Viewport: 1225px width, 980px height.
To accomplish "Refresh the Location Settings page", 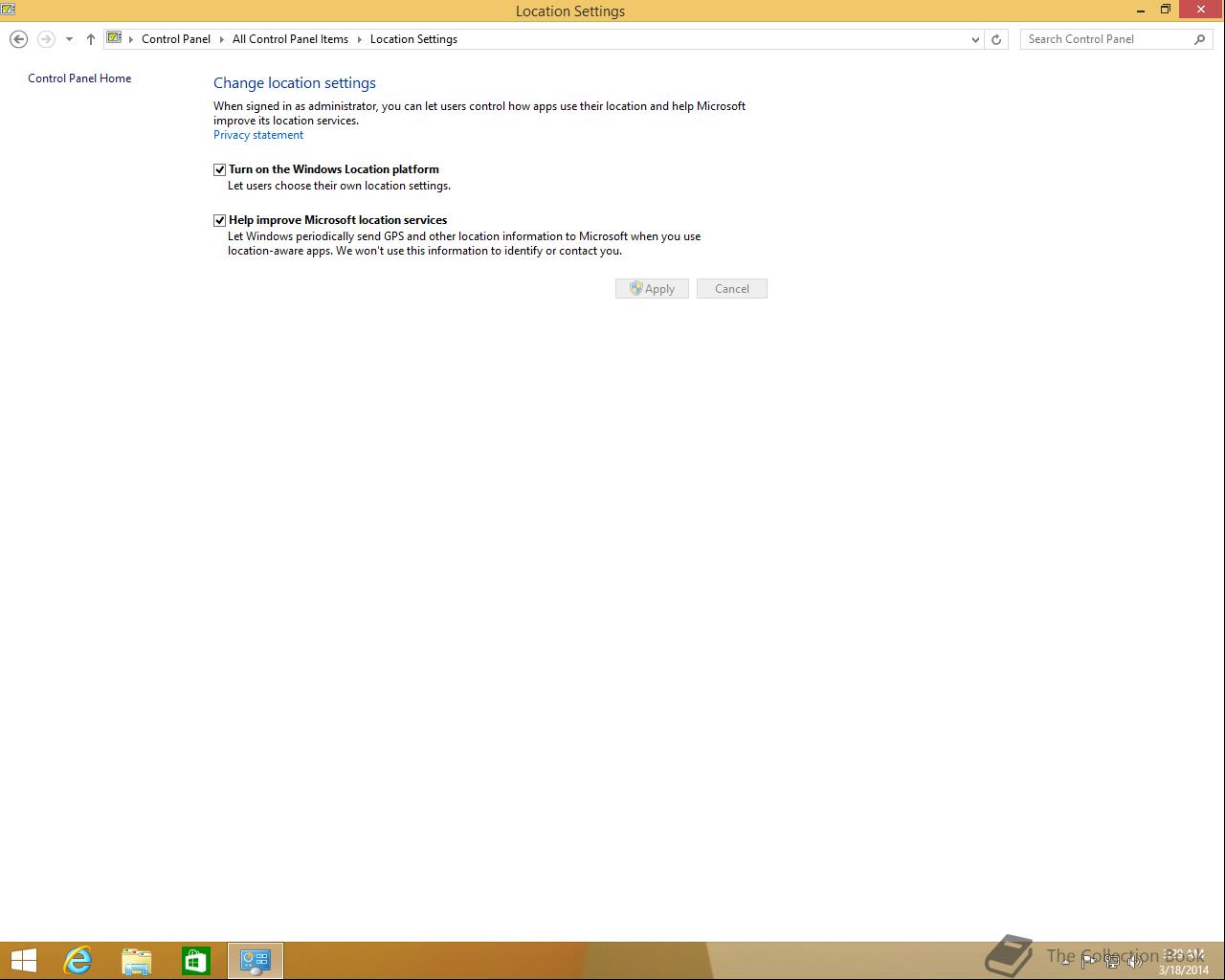I will [x=996, y=39].
